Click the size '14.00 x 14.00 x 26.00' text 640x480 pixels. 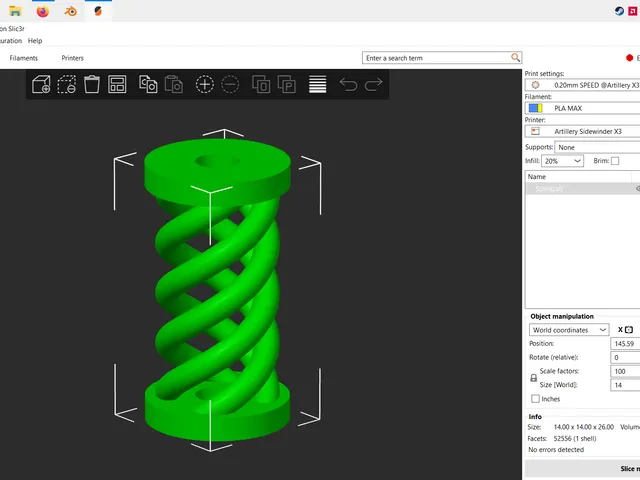click(x=584, y=427)
